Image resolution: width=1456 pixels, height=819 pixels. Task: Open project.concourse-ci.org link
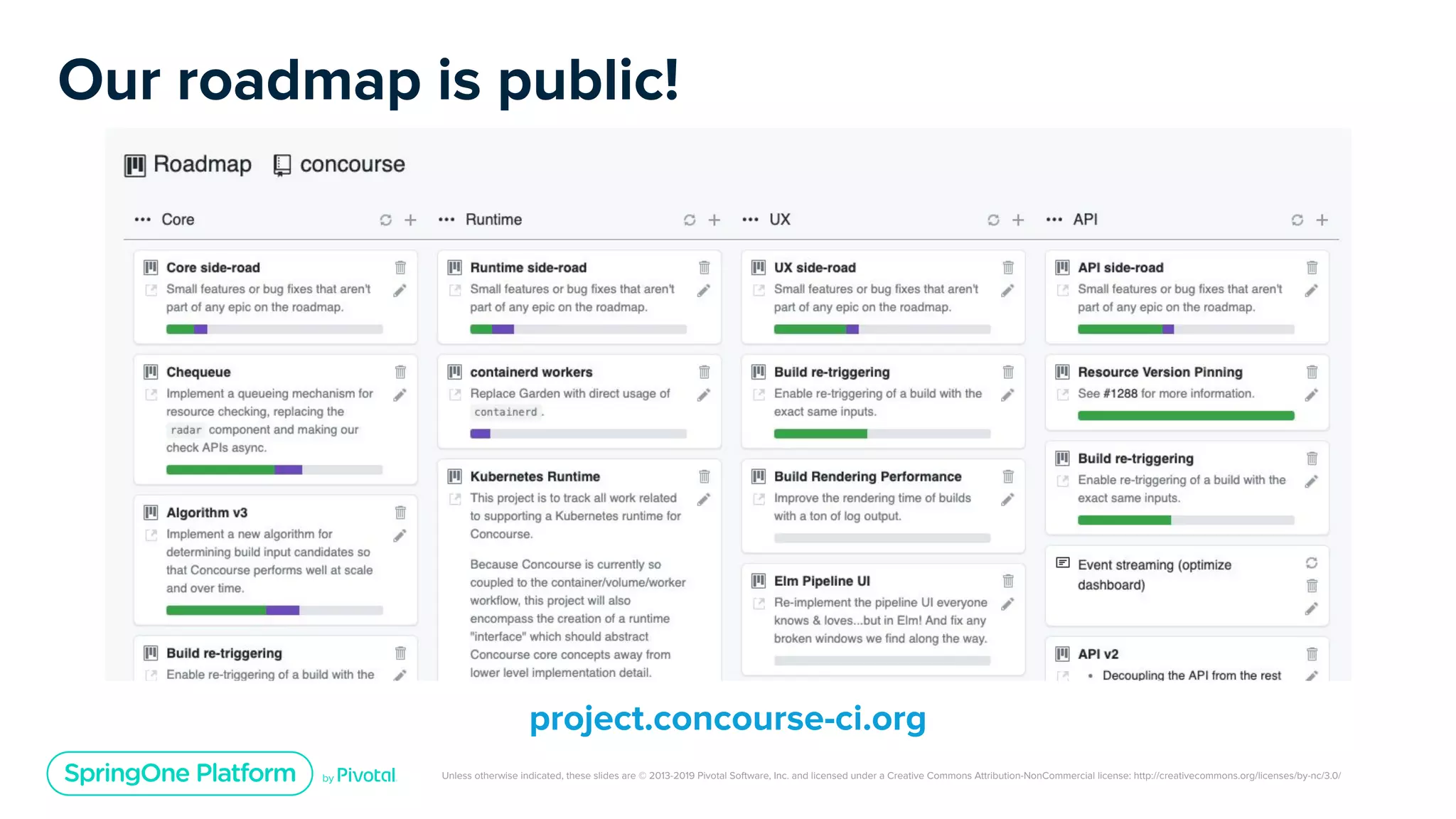point(727,718)
